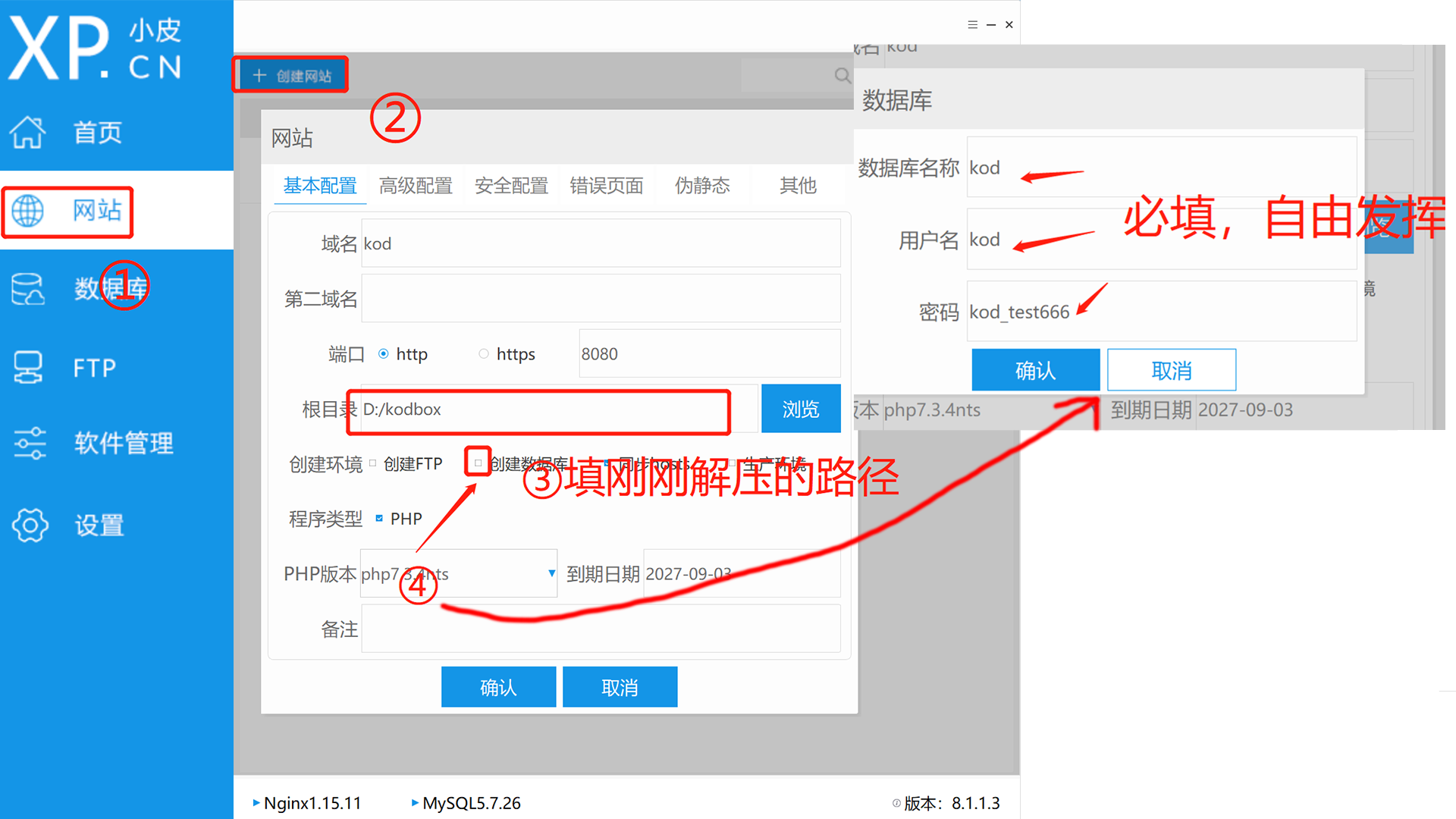Switch to the 其他 tab
The width and height of the screenshot is (1456, 819).
pyautogui.click(x=798, y=186)
